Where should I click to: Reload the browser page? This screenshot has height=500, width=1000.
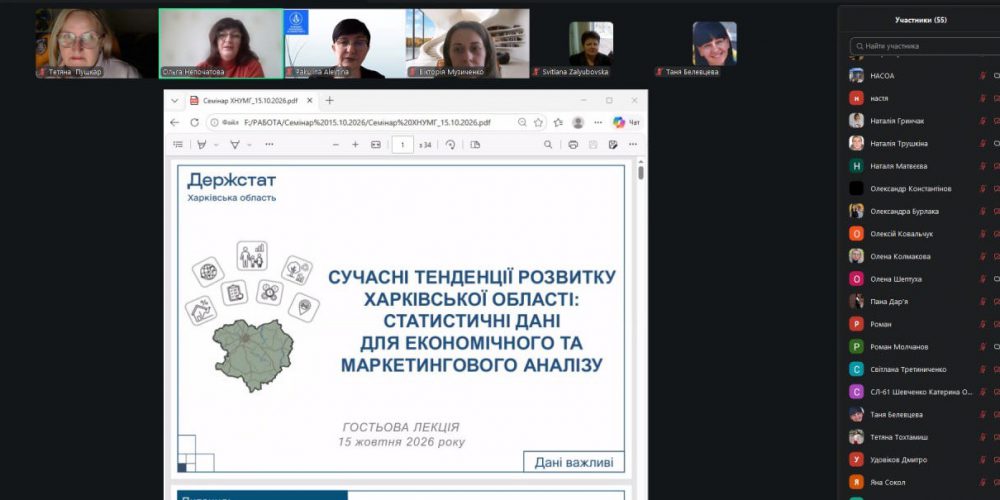click(x=195, y=122)
